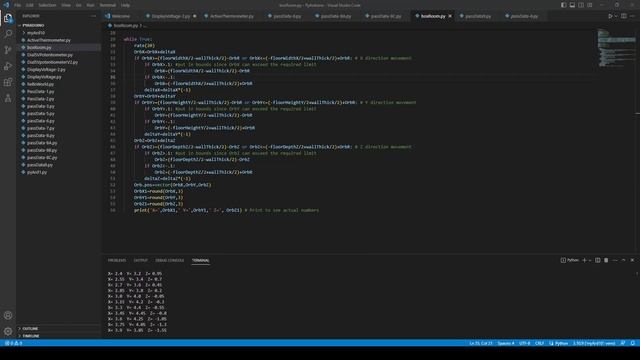Click the Kill Terminal trash icon
Screen dimensions: 640x360
click(x=606, y=260)
